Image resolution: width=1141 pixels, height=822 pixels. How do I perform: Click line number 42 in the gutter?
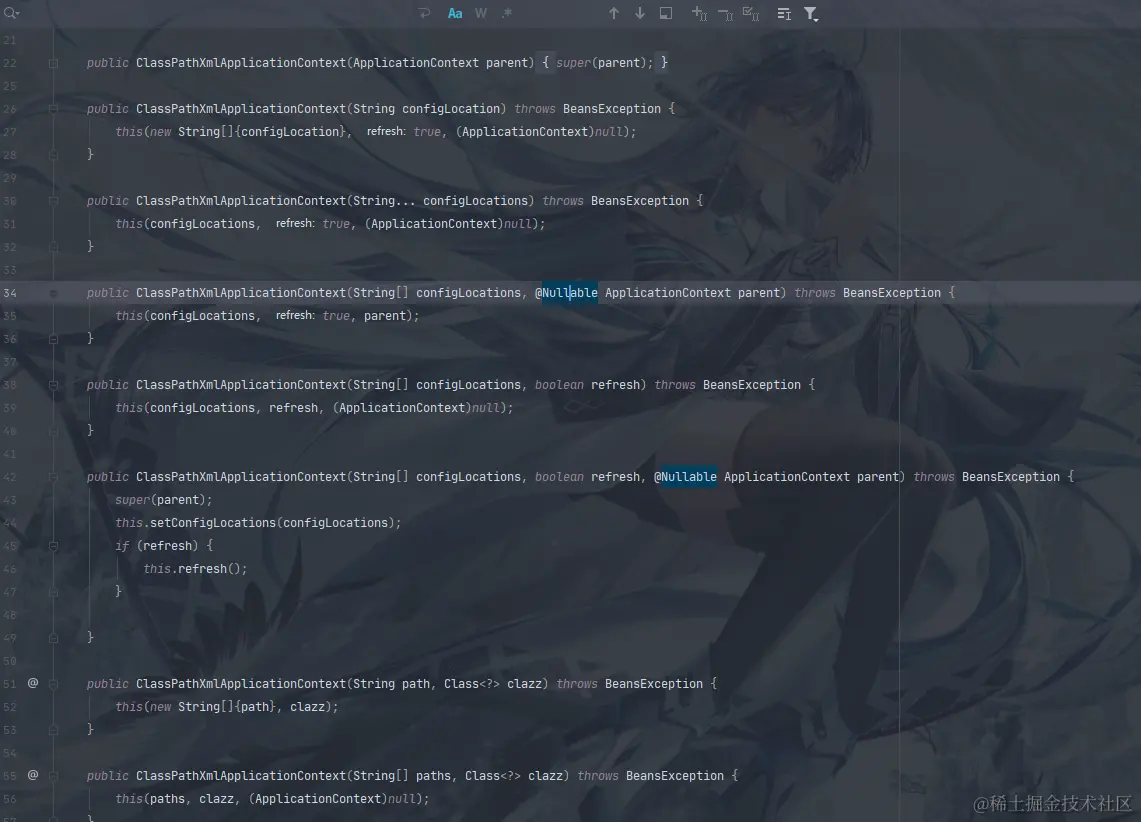pos(9,477)
